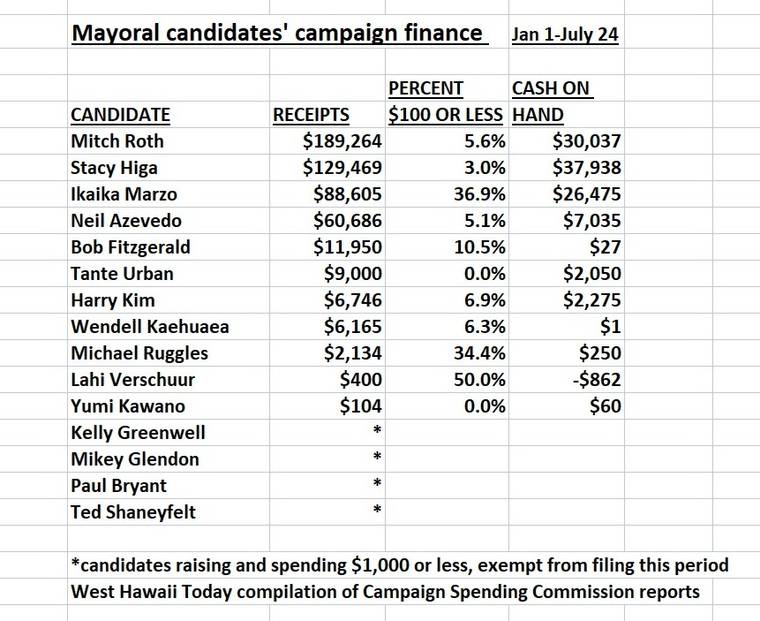Select the RECEIPTS column header cell
Screen dimensions: 760x621
pos(312,115)
